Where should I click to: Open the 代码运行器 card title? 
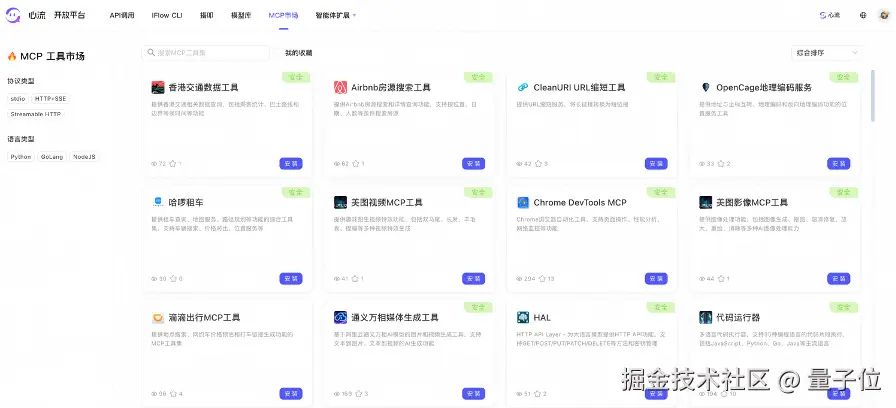[738, 317]
